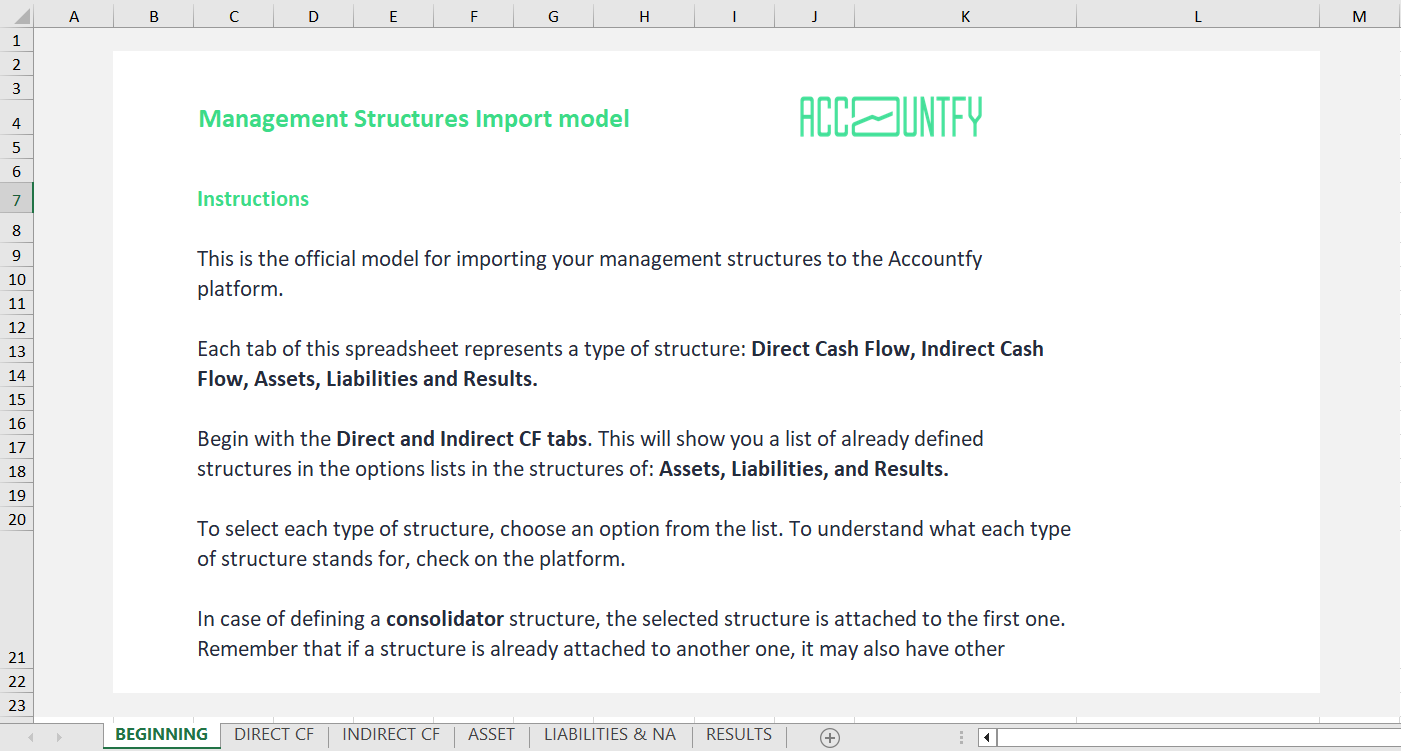This screenshot has width=1401, height=751.
Task: Select column M header
Action: (1359, 15)
